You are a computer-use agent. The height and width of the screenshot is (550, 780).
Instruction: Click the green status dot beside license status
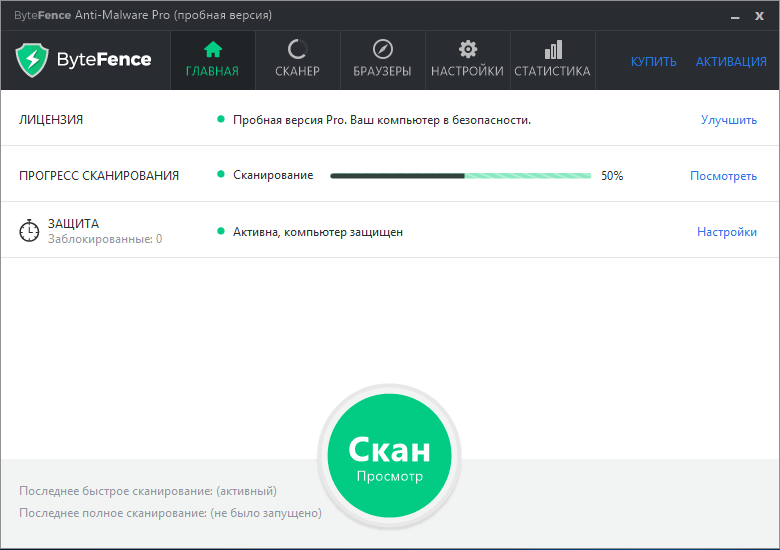coord(221,119)
